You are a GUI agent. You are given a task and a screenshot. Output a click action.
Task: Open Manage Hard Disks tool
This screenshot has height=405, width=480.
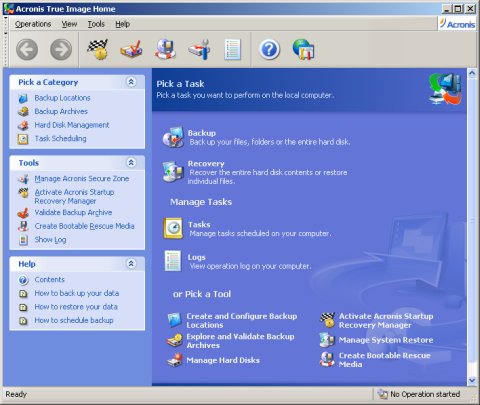(x=223, y=360)
